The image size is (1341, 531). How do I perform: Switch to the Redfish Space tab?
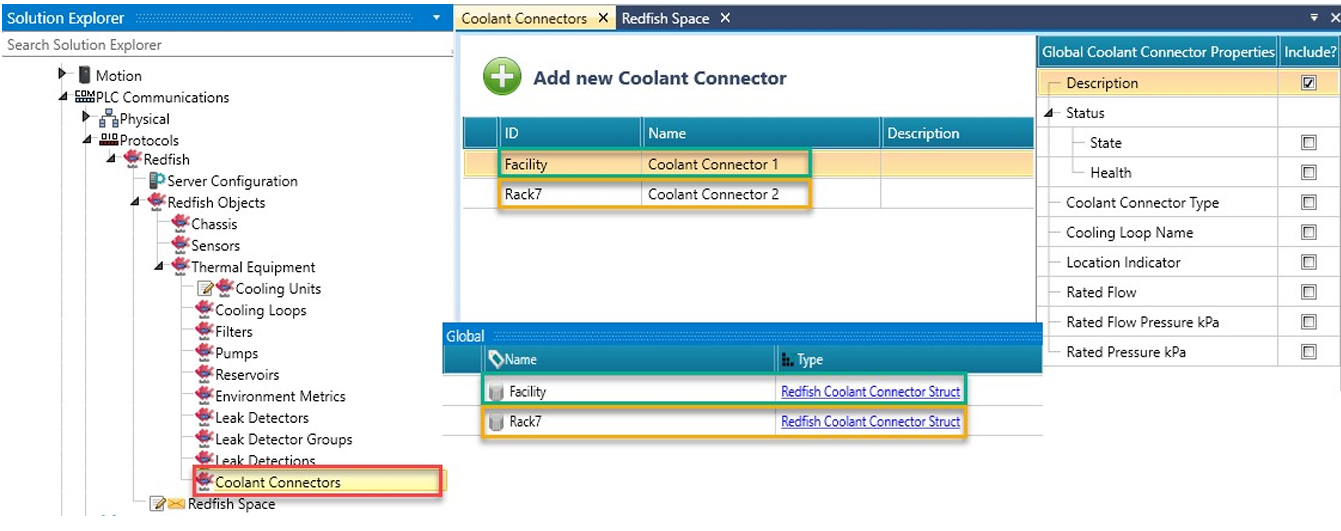(x=665, y=19)
